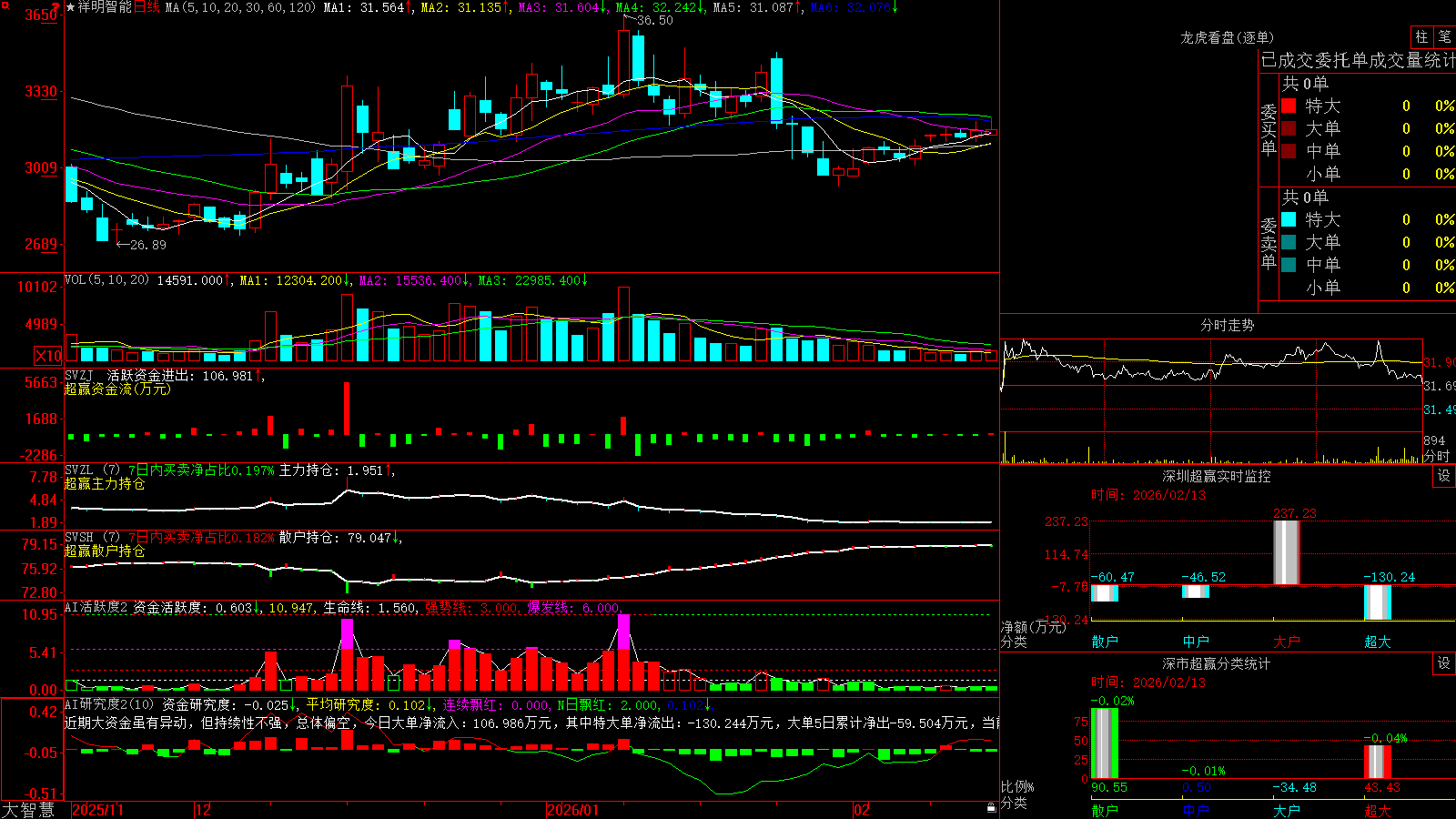The height and width of the screenshot is (819, 1456).
Task: Click the 43.43 超大 bar in 深市超赢分类统计
Action: (1378, 762)
